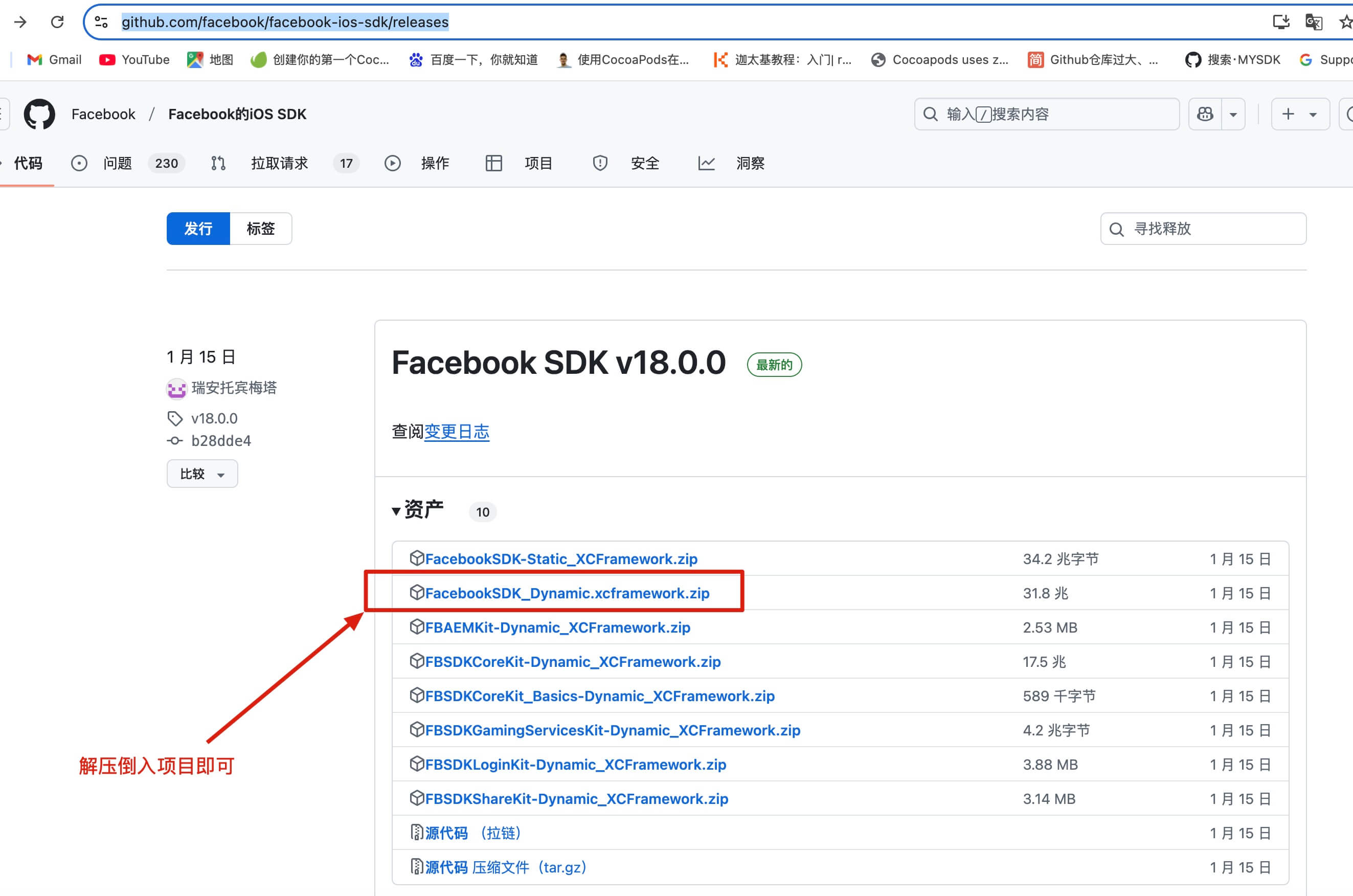The width and height of the screenshot is (1353, 896).
Task: Select the 发行 releases button
Action: pos(198,229)
